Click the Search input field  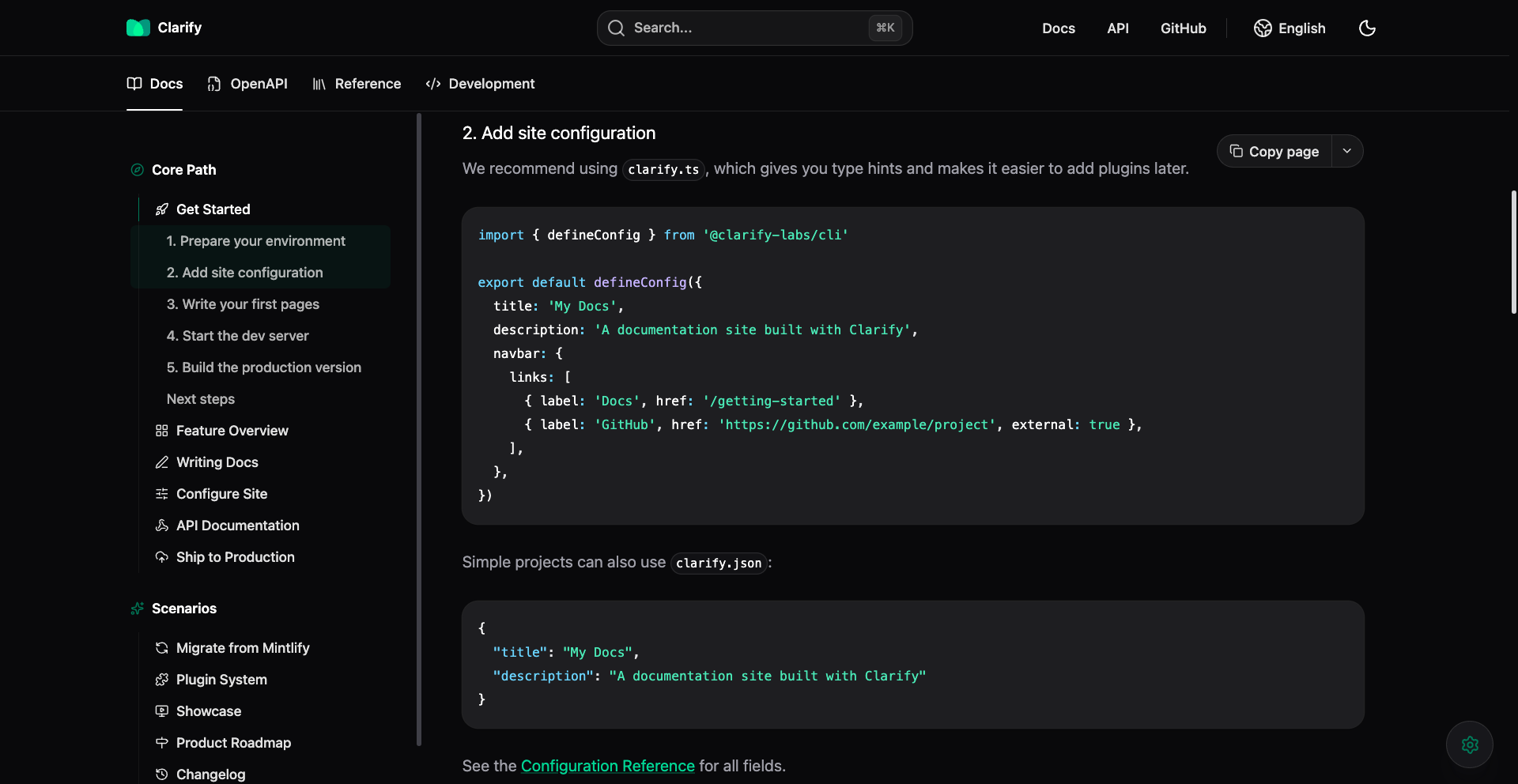point(754,28)
